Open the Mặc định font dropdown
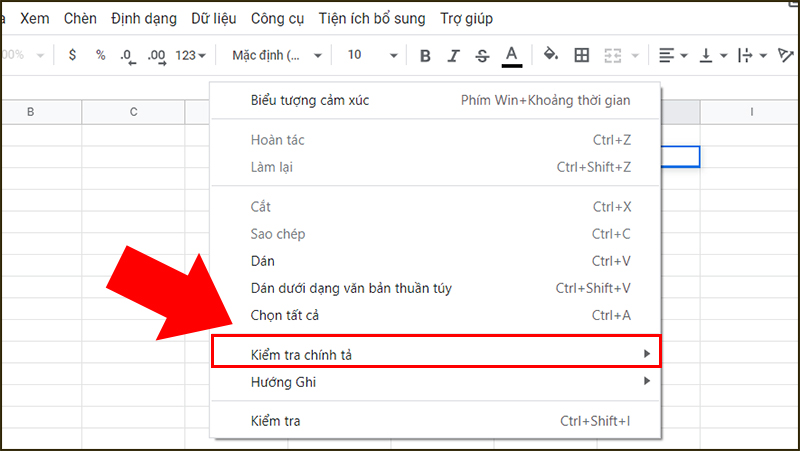The width and height of the screenshot is (800, 451). click(x=277, y=55)
